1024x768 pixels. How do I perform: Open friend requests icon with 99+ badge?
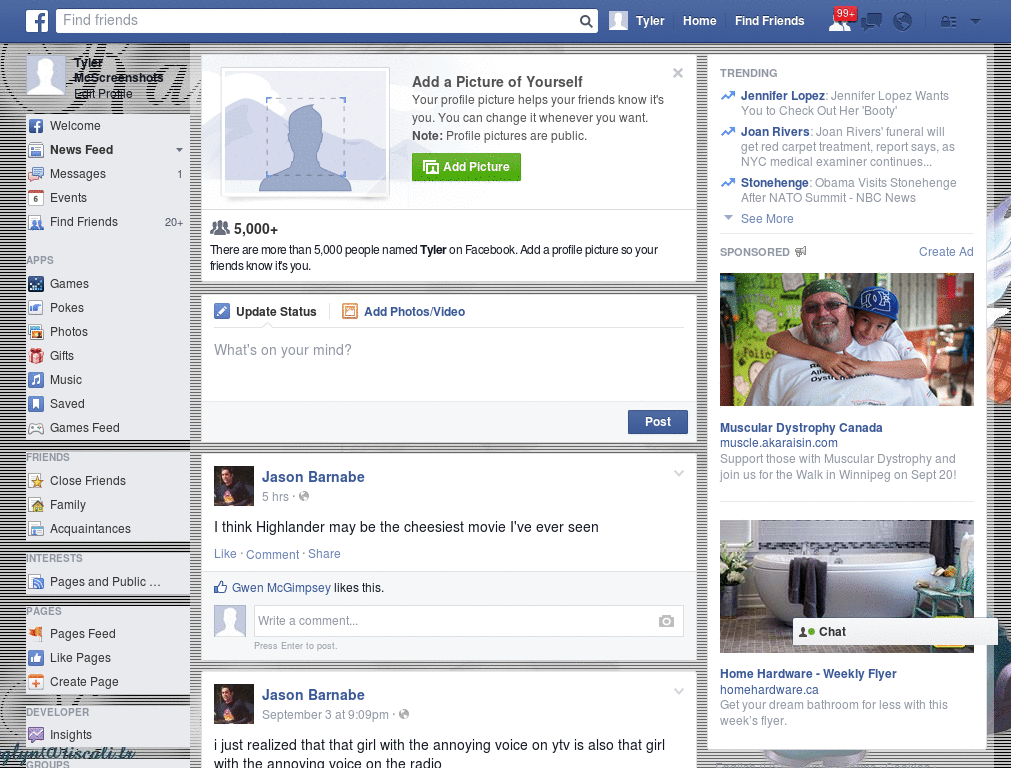840,21
